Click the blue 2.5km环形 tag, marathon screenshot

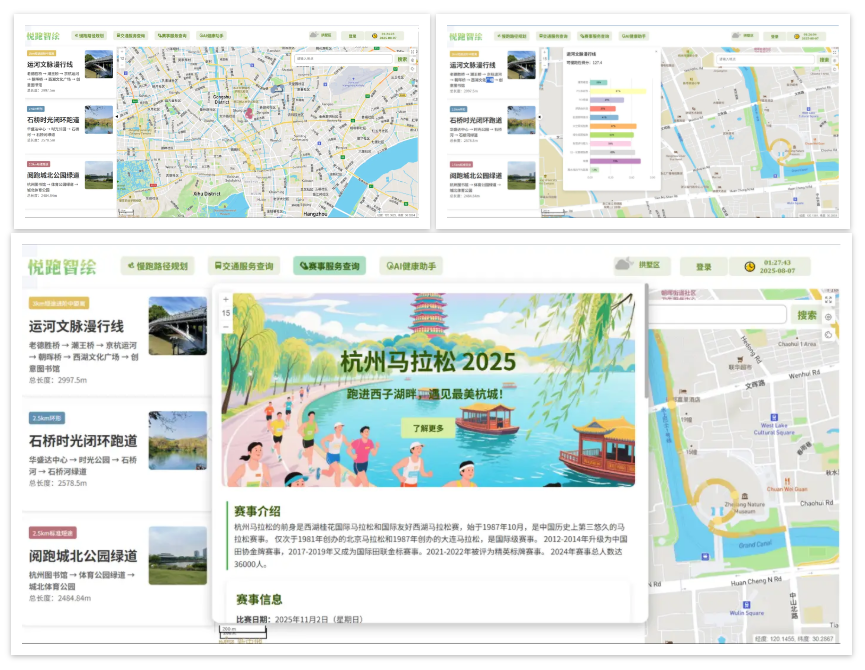[47, 418]
